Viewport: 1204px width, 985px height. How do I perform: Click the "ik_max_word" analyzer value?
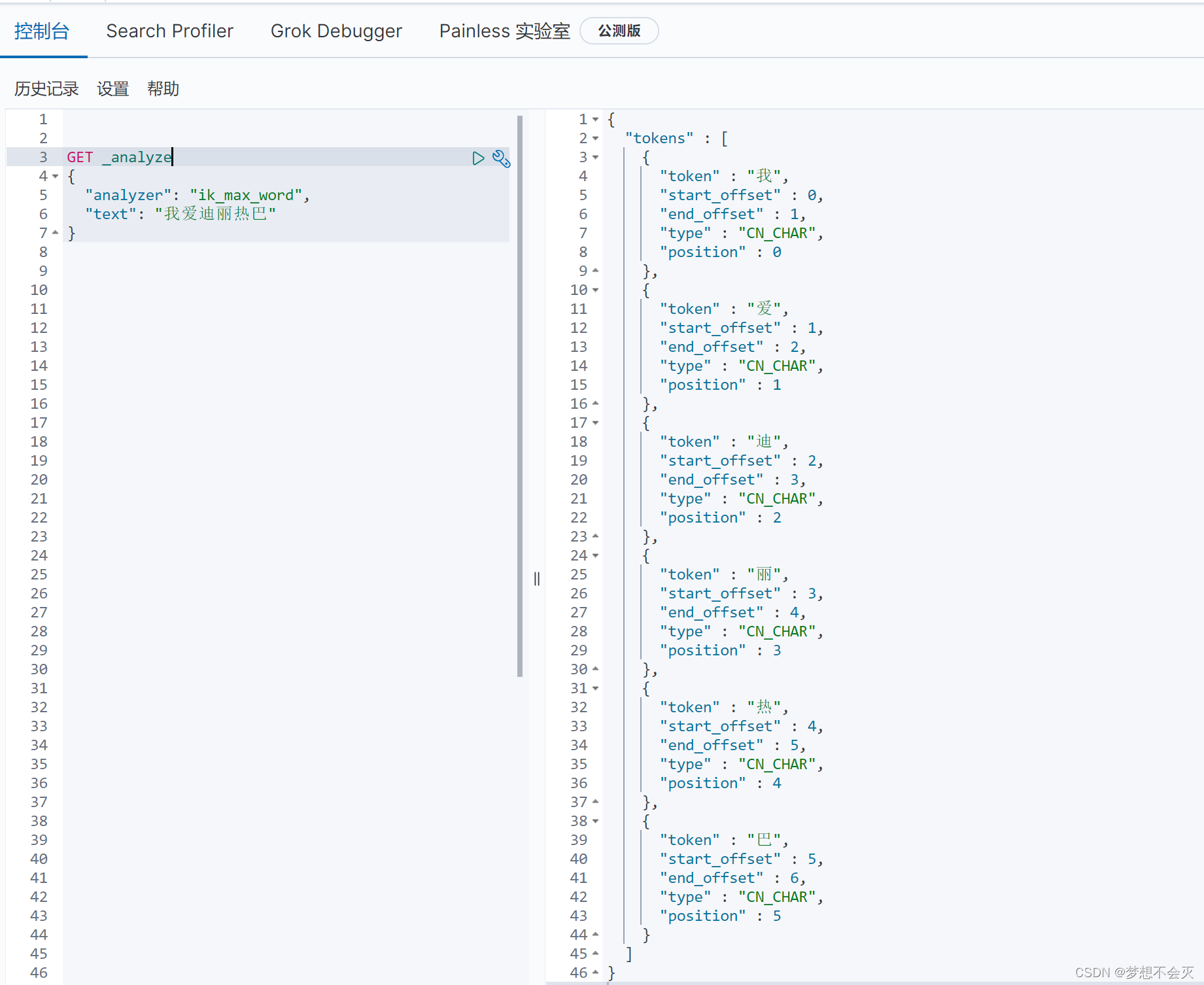(246, 196)
